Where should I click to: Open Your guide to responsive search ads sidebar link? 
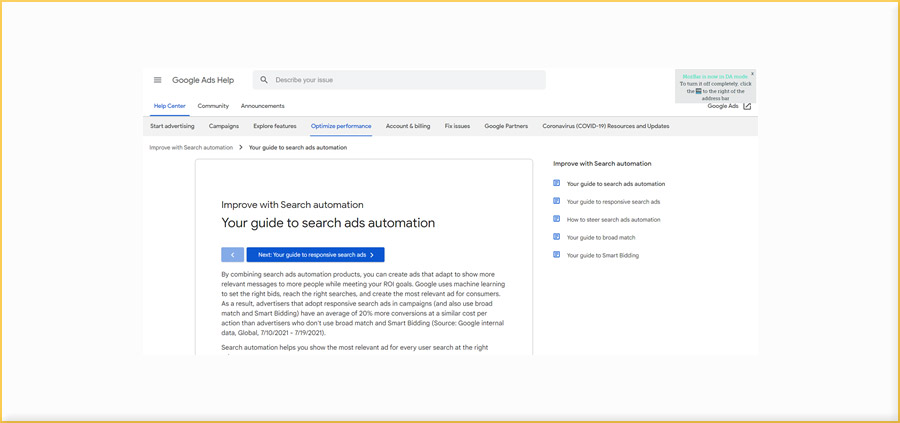tap(614, 202)
